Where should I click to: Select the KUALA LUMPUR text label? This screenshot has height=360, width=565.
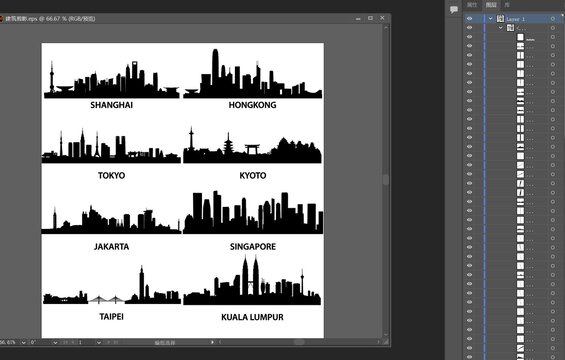pyautogui.click(x=252, y=317)
